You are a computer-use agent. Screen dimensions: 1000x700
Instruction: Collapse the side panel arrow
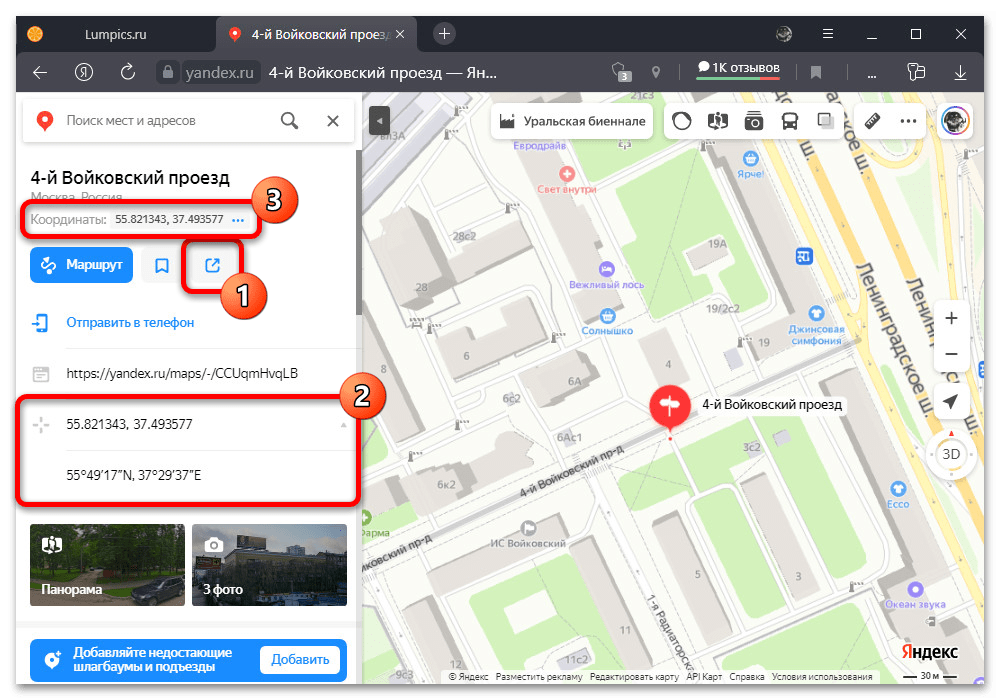(379, 120)
